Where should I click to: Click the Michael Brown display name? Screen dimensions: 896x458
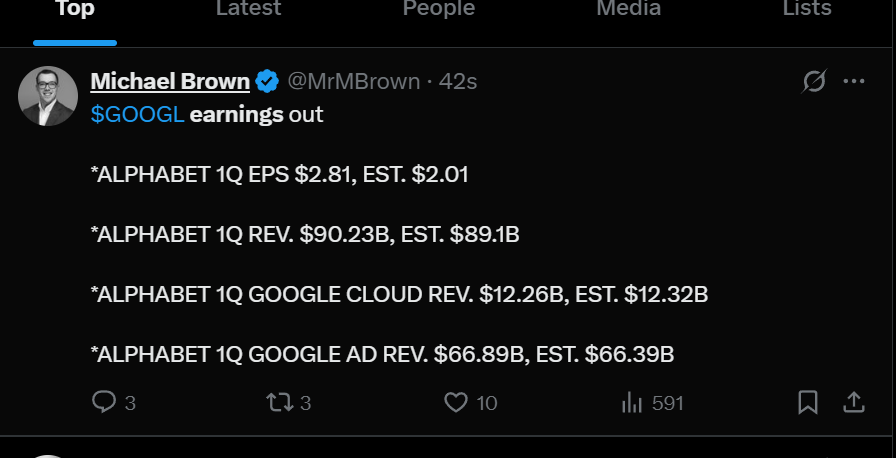[x=170, y=82]
